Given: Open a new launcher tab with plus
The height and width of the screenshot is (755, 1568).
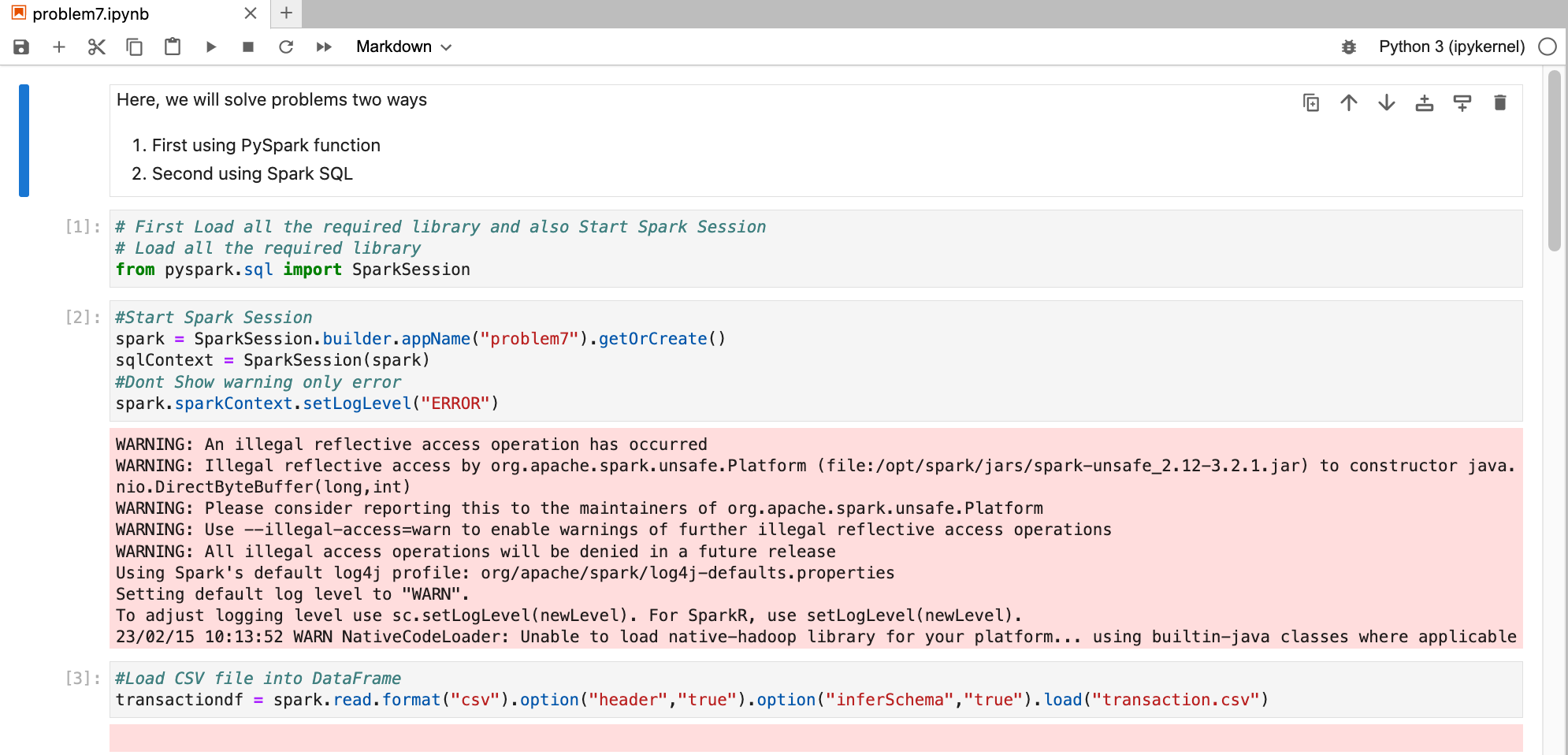Looking at the screenshot, I should [286, 13].
